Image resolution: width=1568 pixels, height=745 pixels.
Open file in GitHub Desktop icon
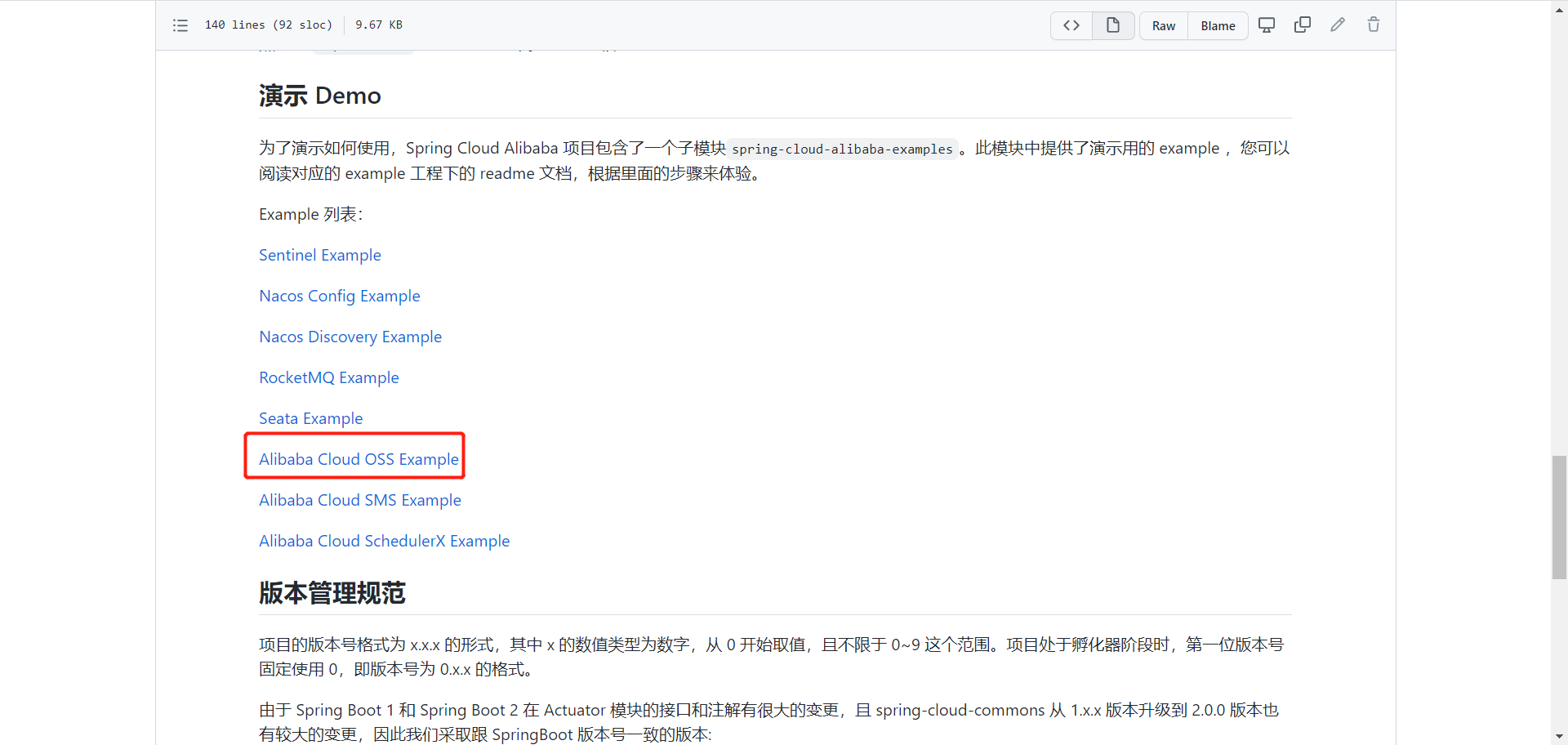point(1267,25)
